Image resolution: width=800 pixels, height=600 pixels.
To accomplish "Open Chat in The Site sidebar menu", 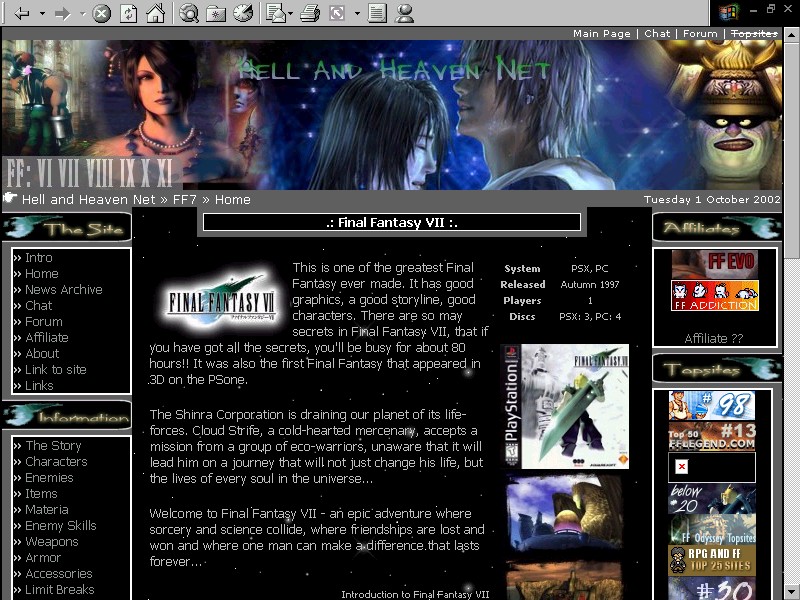I will (x=39, y=306).
